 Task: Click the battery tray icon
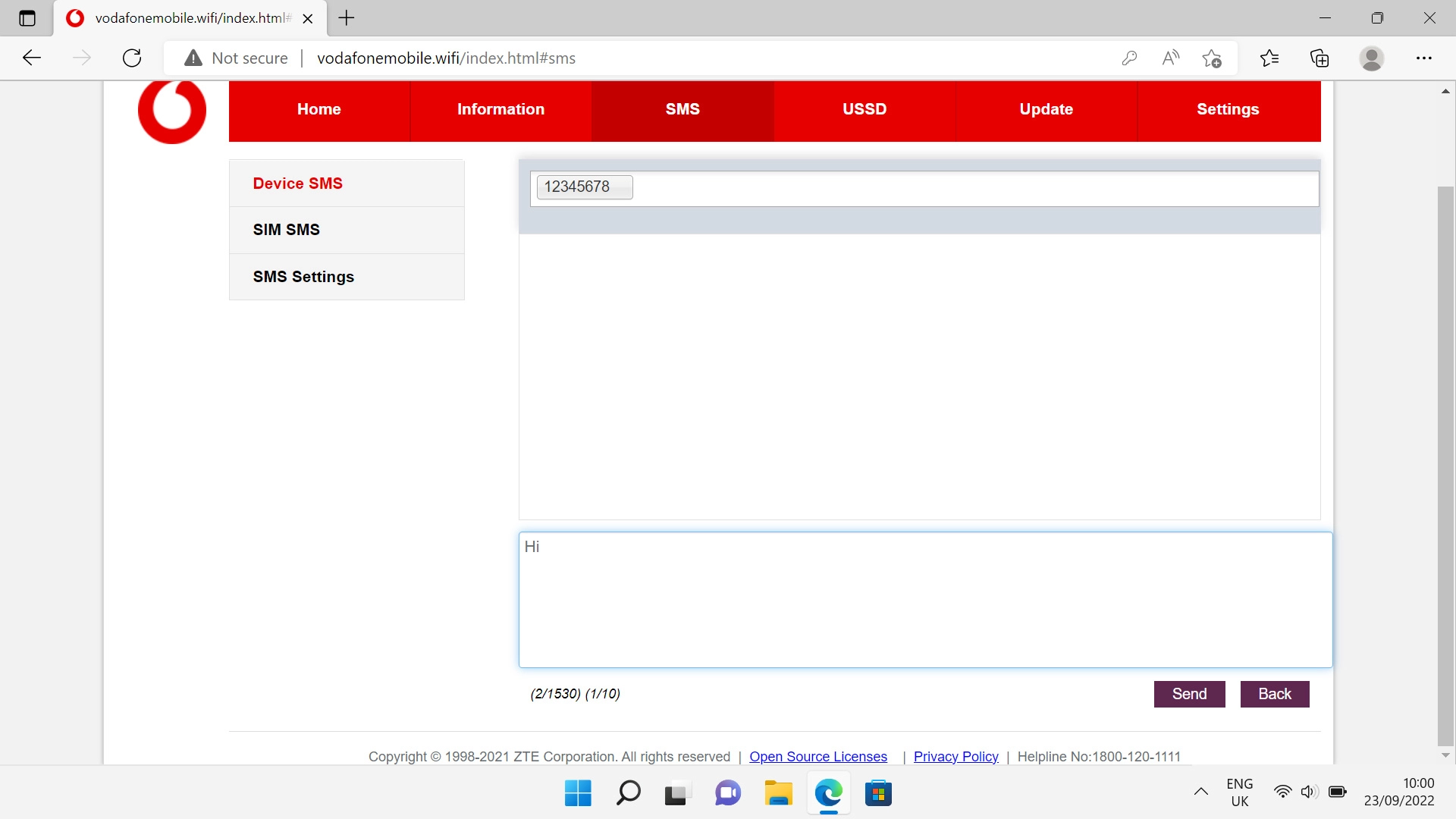tap(1338, 792)
